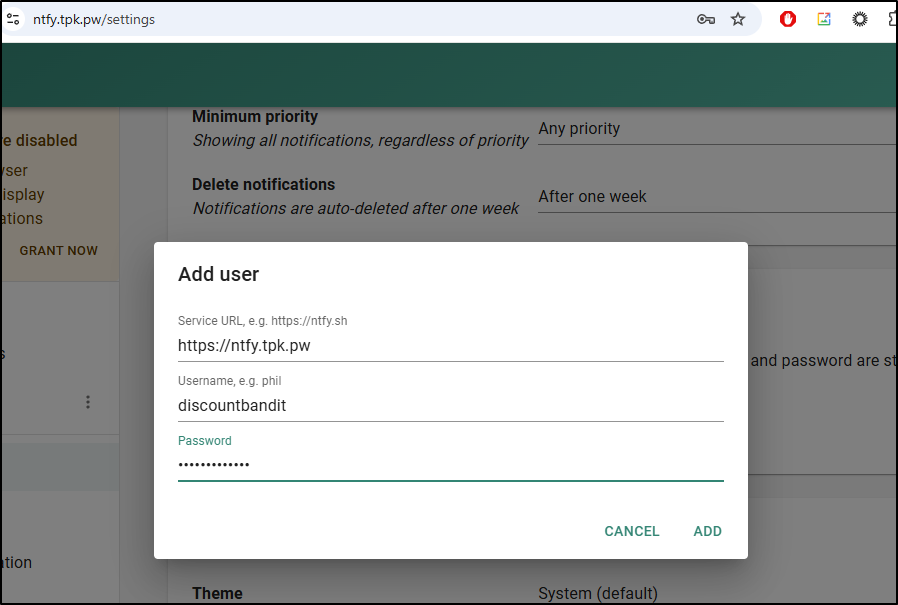Viewport: 898px width, 605px height.
Task: Click into the Username field
Action: (450, 406)
